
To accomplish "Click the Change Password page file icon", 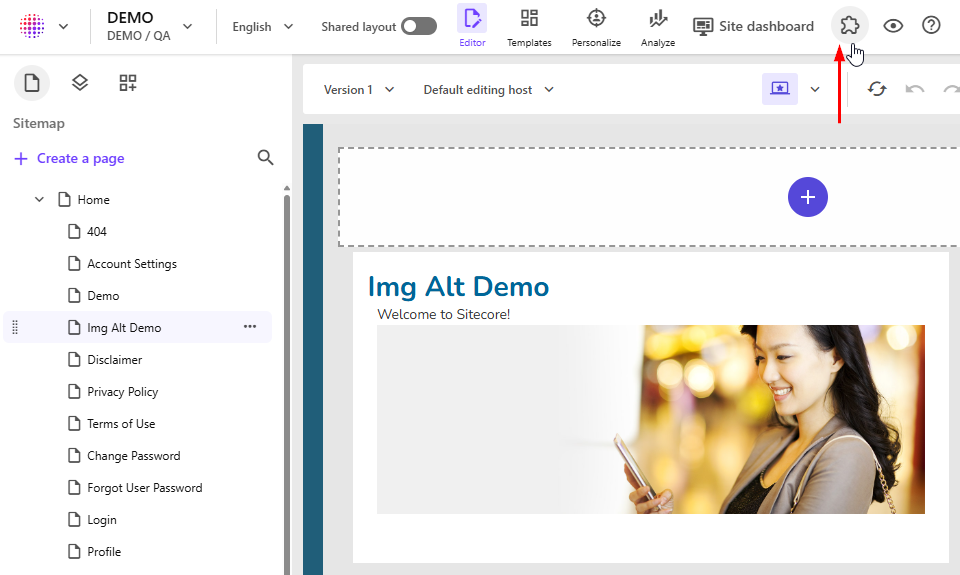I will [x=74, y=456].
